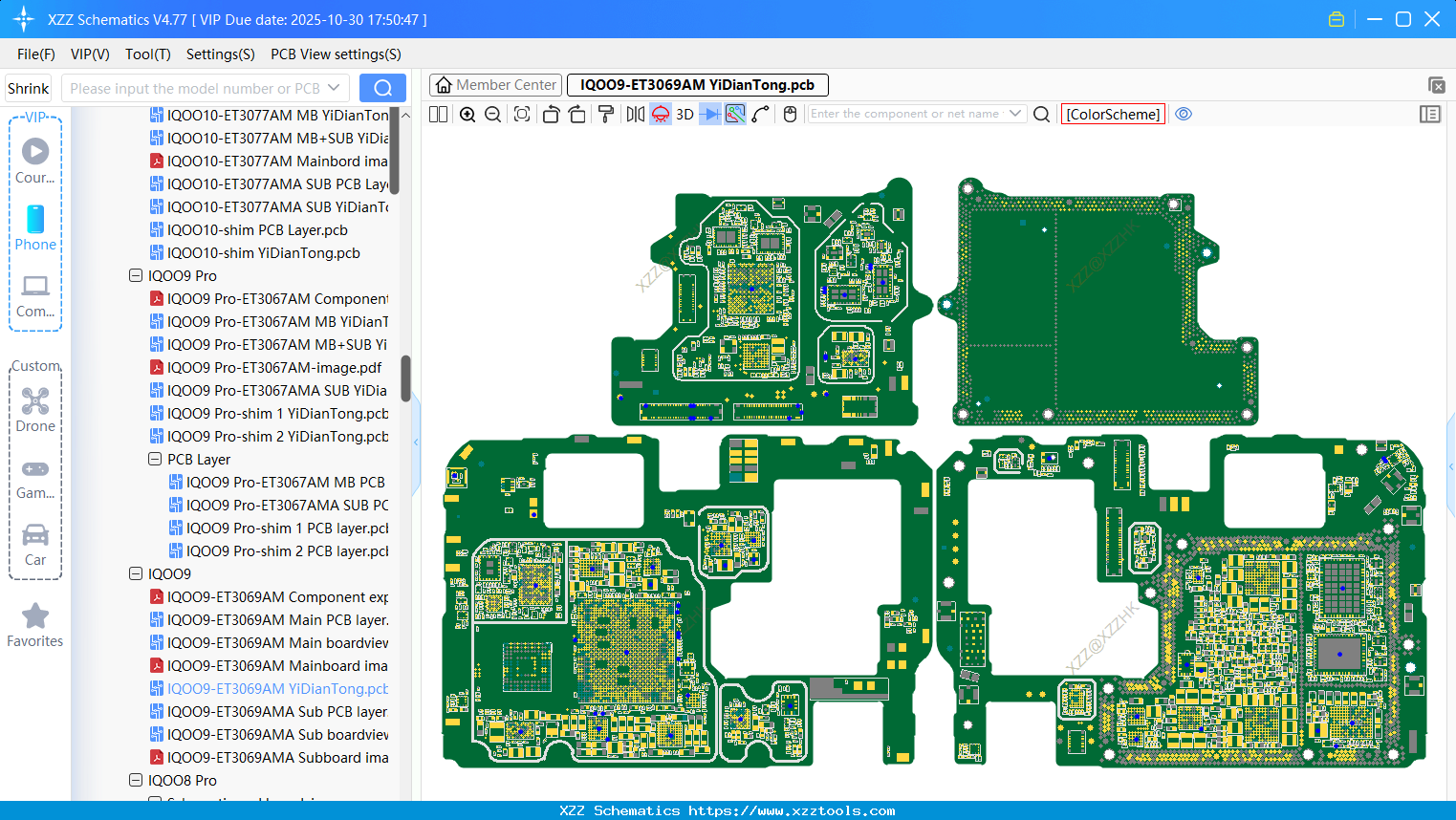Image resolution: width=1456 pixels, height=820 pixels.
Task: Select the Computer category
Action: [35, 296]
